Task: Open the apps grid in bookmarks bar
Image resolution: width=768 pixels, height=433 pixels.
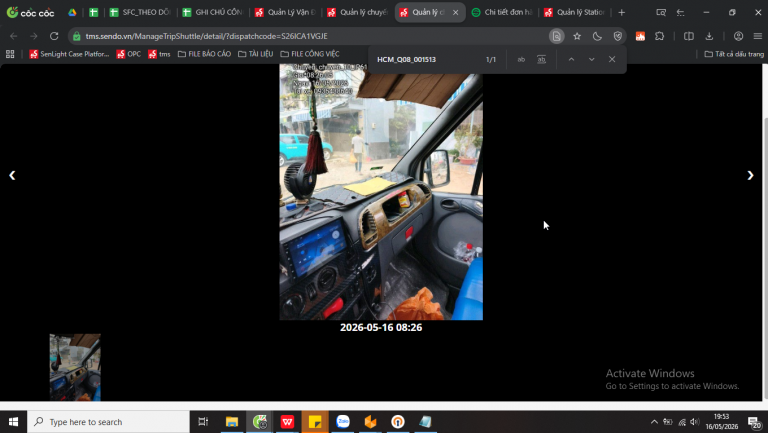Action: [x=10, y=54]
